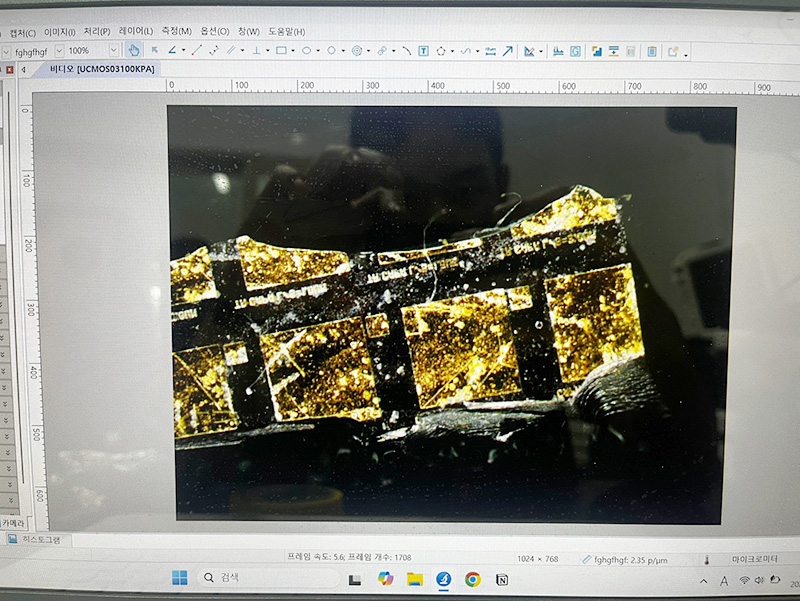Click the 카메라 side panel tab
The height and width of the screenshot is (601, 800).
point(12,523)
